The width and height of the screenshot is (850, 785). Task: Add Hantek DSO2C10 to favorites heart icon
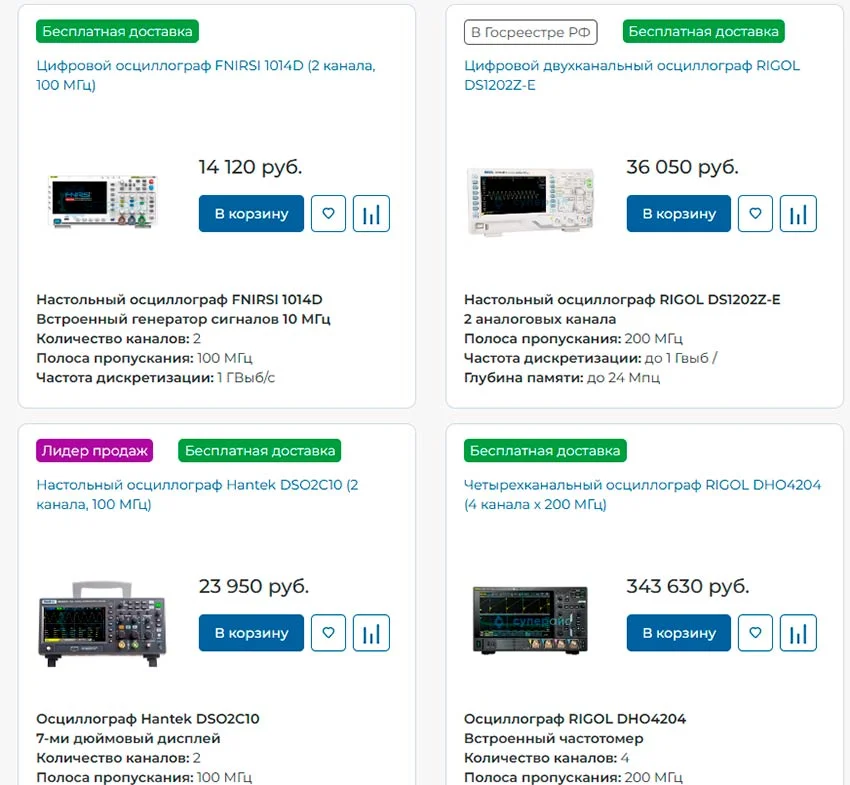pos(328,633)
